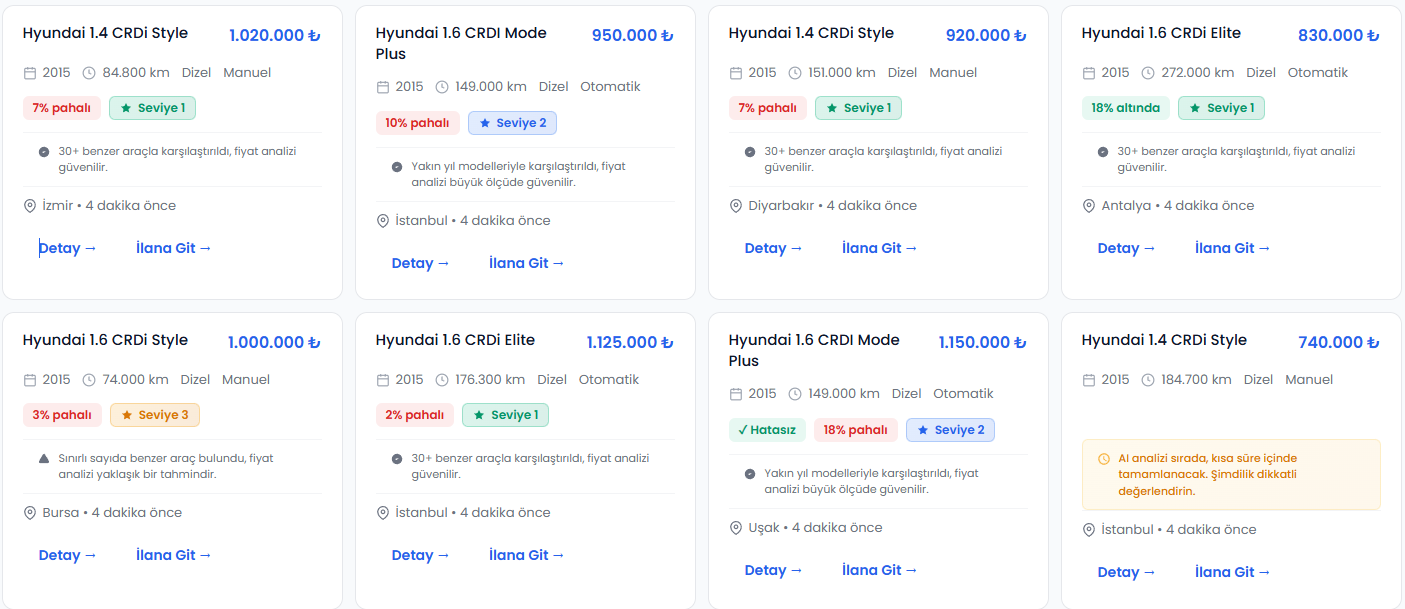The image size is (1405, 609).
Task: Click the Hyundai 1.6 CRDi Style title
Action: point(105,340)
